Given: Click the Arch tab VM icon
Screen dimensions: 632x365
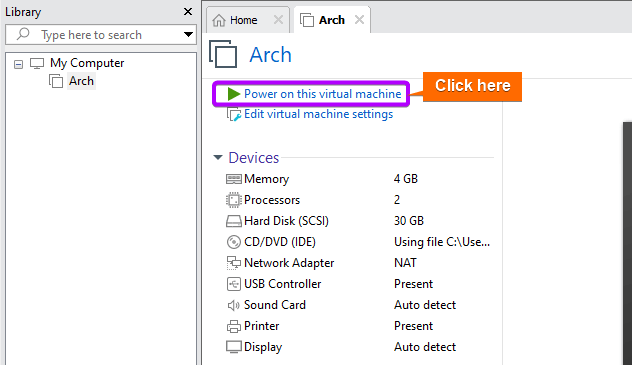Looking at the screenshot, I should point(307,20).
